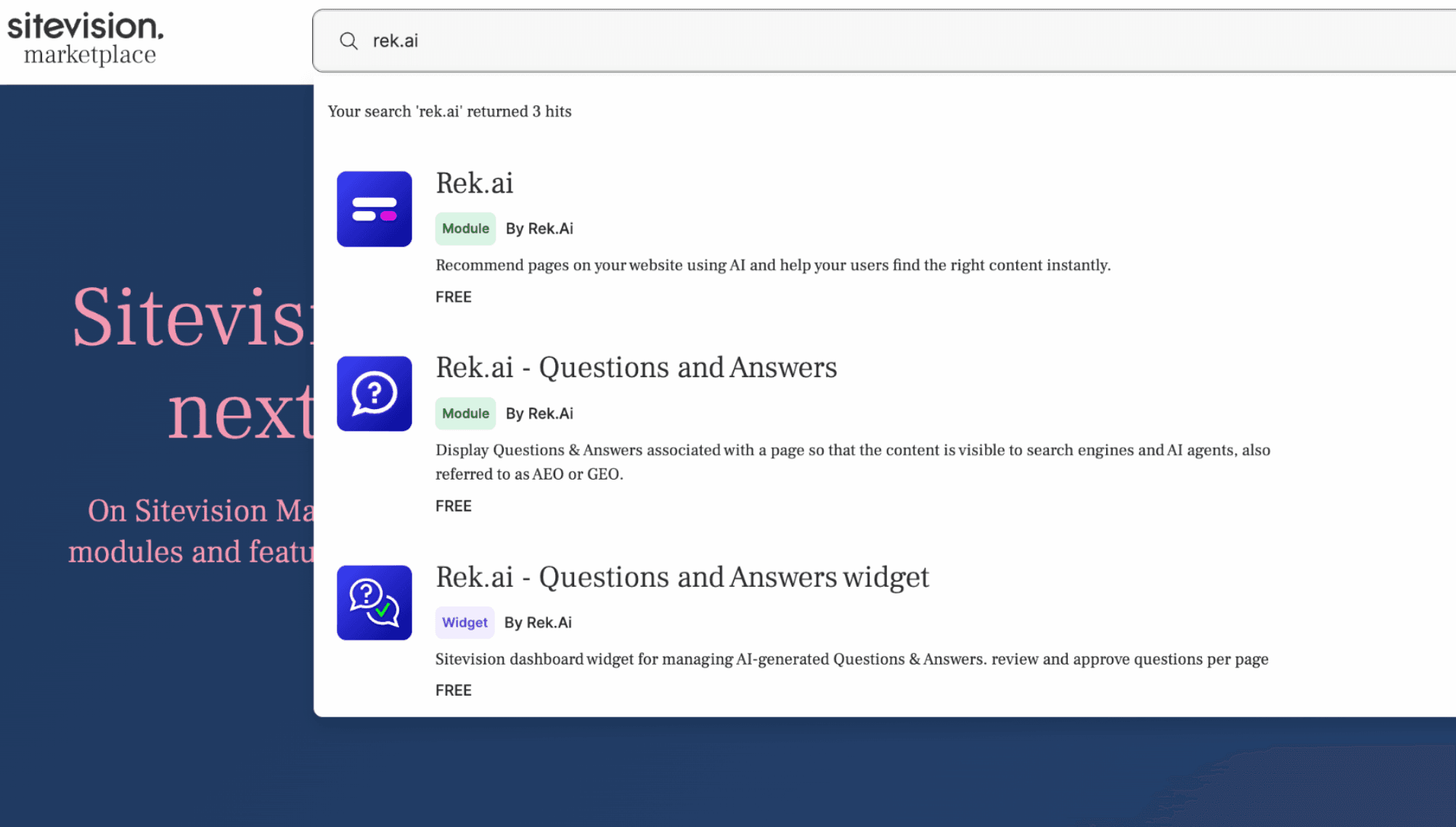Screen dimensions: 1456x827
Task: Click the magnifier search icon
Action: [348, 41]
